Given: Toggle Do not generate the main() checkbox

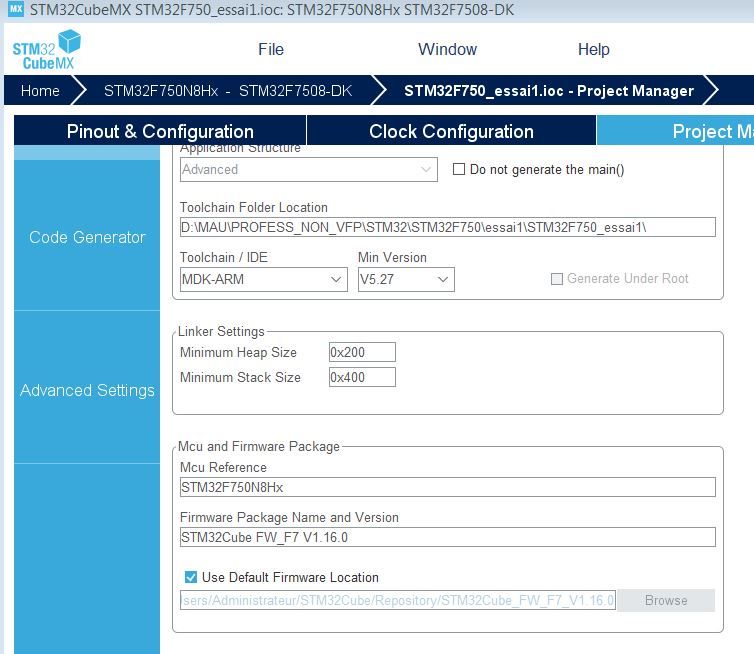Looking at the screenshot, I should 459,169.
